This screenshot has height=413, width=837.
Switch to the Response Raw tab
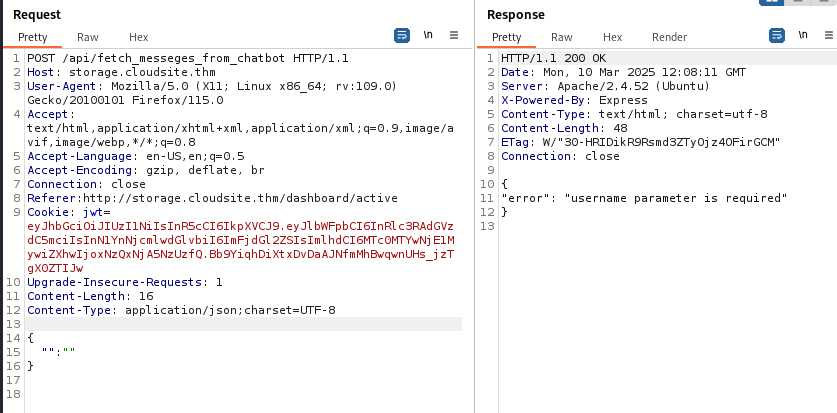[562, 37]
